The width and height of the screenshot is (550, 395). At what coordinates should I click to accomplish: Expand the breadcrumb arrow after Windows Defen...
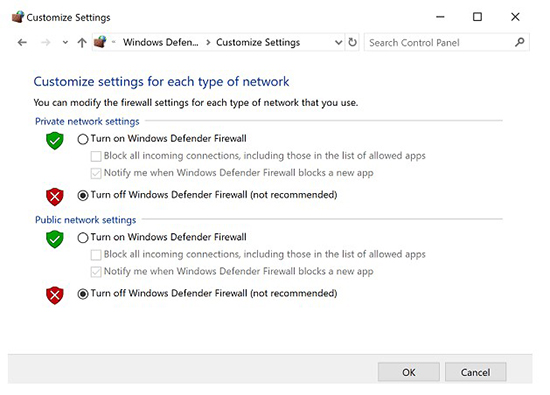[208, 42]
